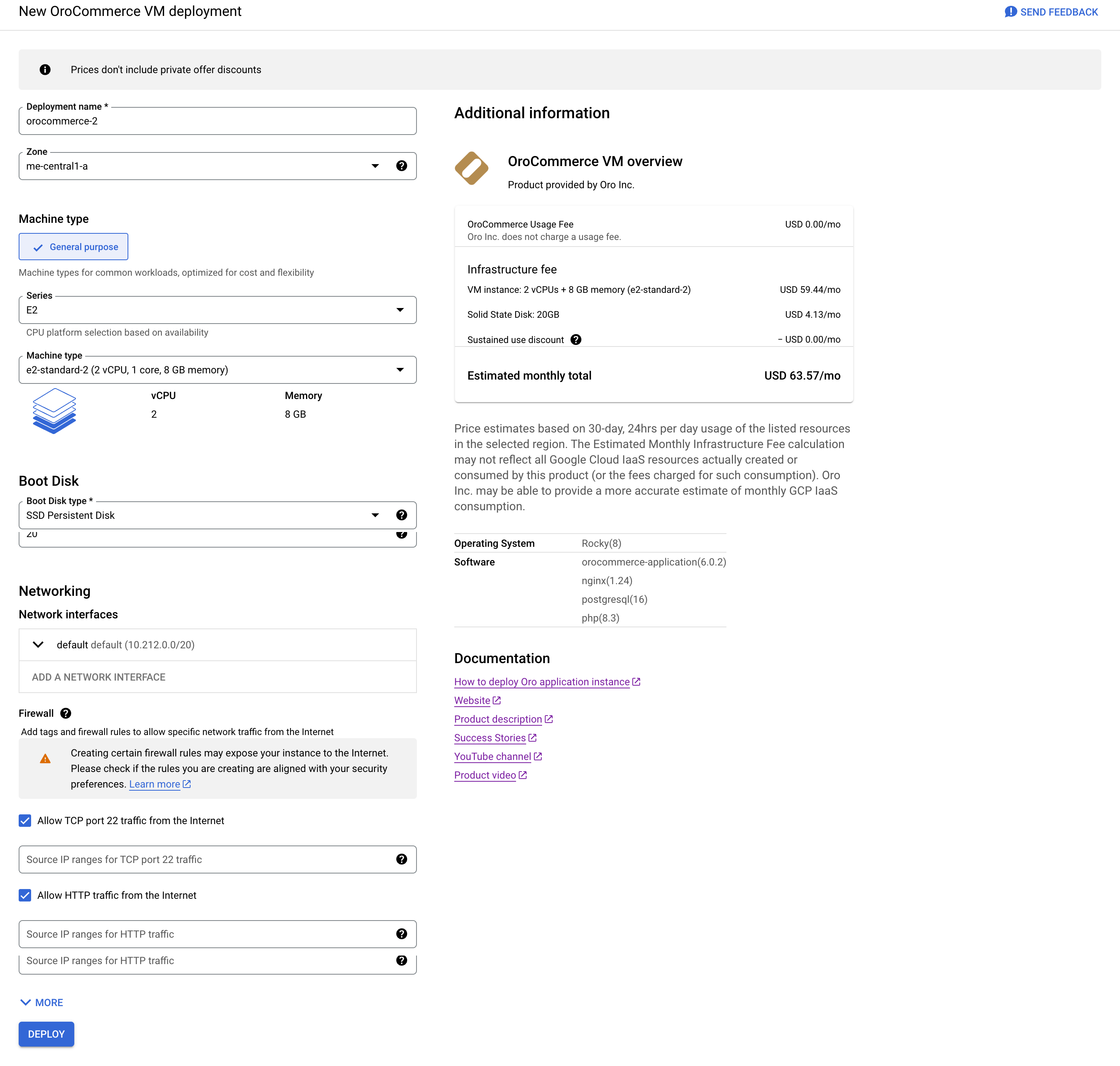This screenshot has height=1066, width=1120.
Task: Click help icon for TCP port 22 ranges
Action: click(401, 859)
